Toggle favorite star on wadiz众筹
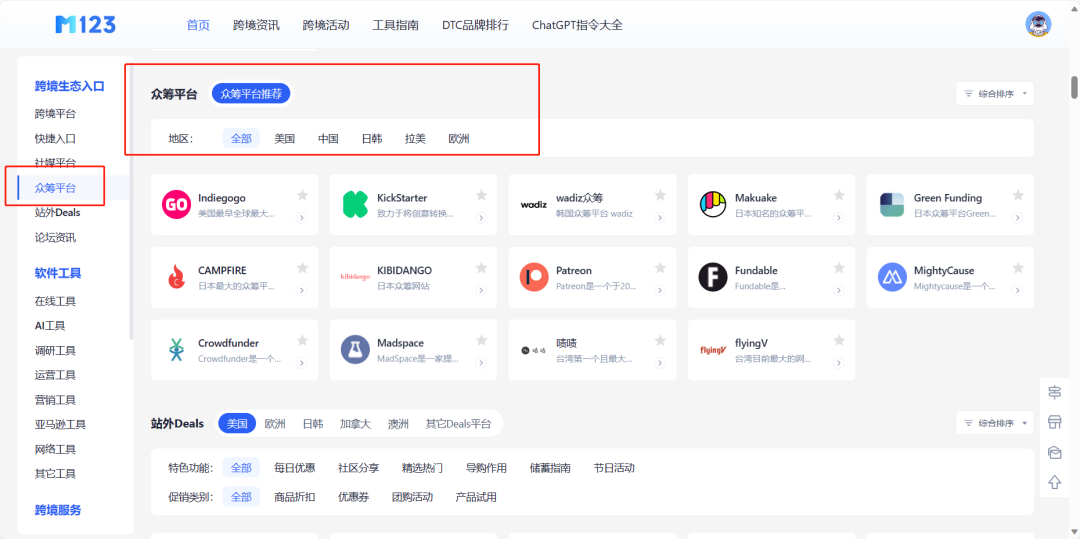 (x=660, y=195)
